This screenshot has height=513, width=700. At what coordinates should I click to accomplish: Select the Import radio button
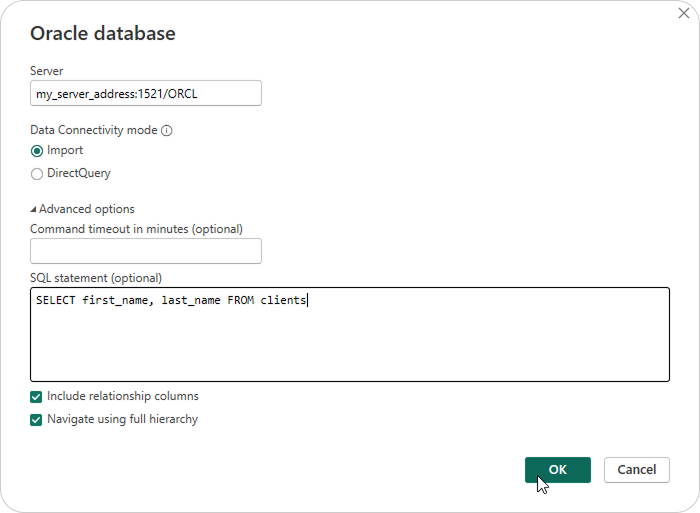coord(37,151)
